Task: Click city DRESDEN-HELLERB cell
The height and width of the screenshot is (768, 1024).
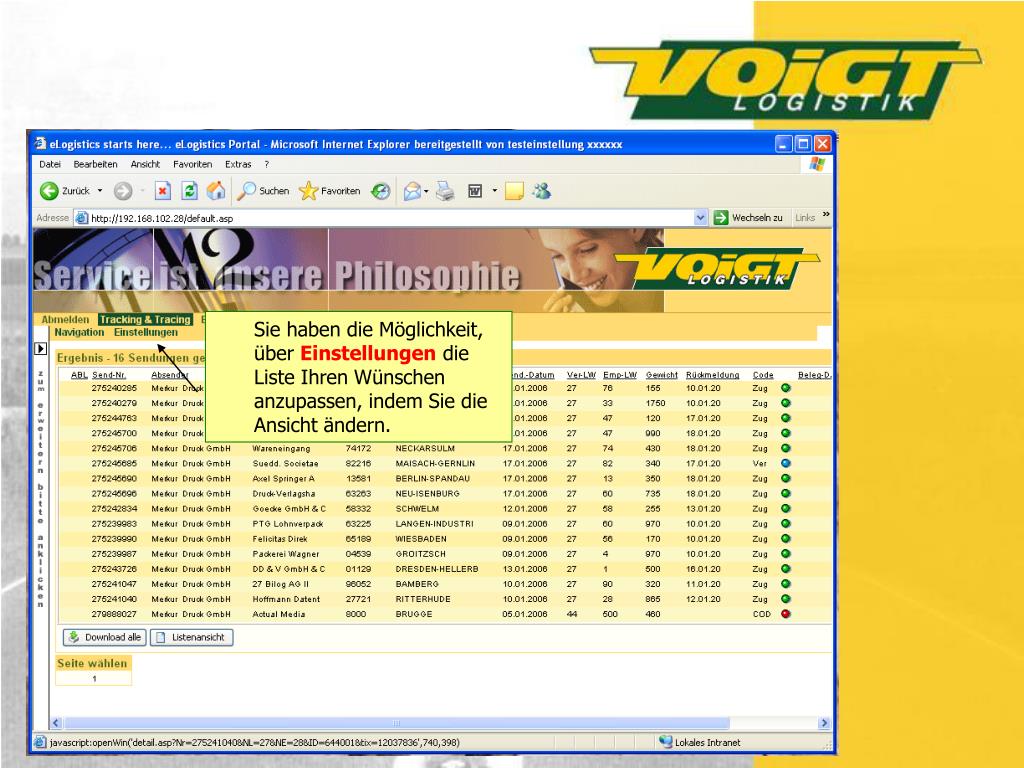Action: 437,569
